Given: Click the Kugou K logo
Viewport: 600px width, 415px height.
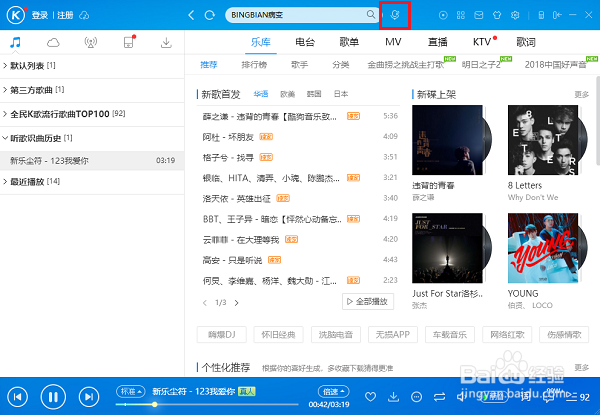Looking at the screenshot, I should tap(16, 15).
